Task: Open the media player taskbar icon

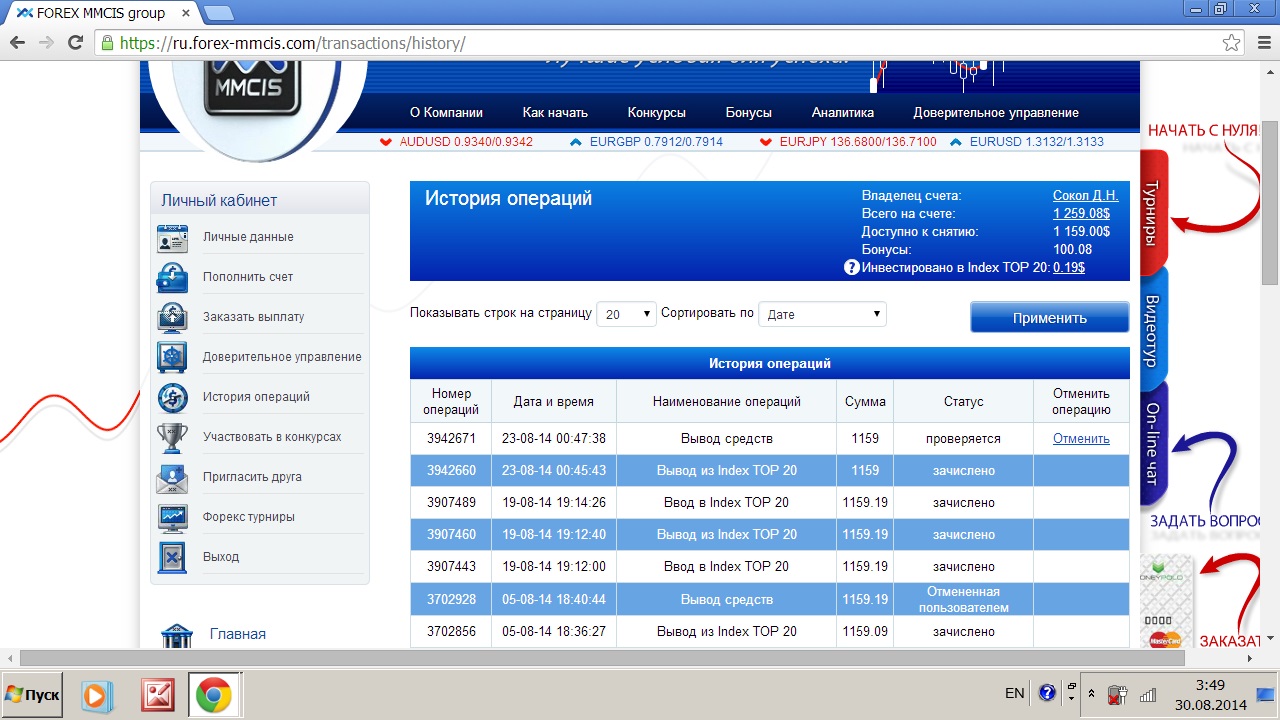Action: [x=97, y=695]
